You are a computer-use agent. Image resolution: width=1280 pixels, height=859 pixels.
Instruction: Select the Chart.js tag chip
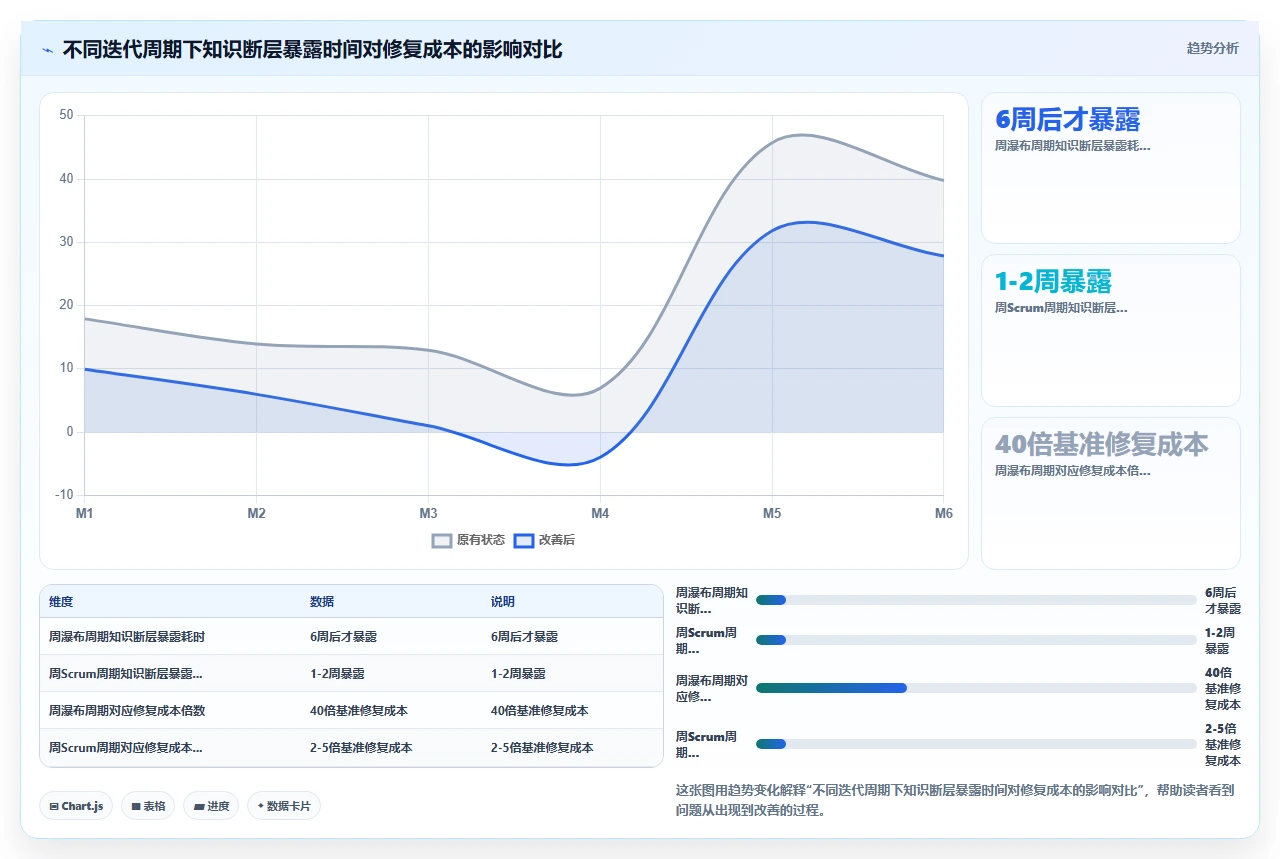76,806
